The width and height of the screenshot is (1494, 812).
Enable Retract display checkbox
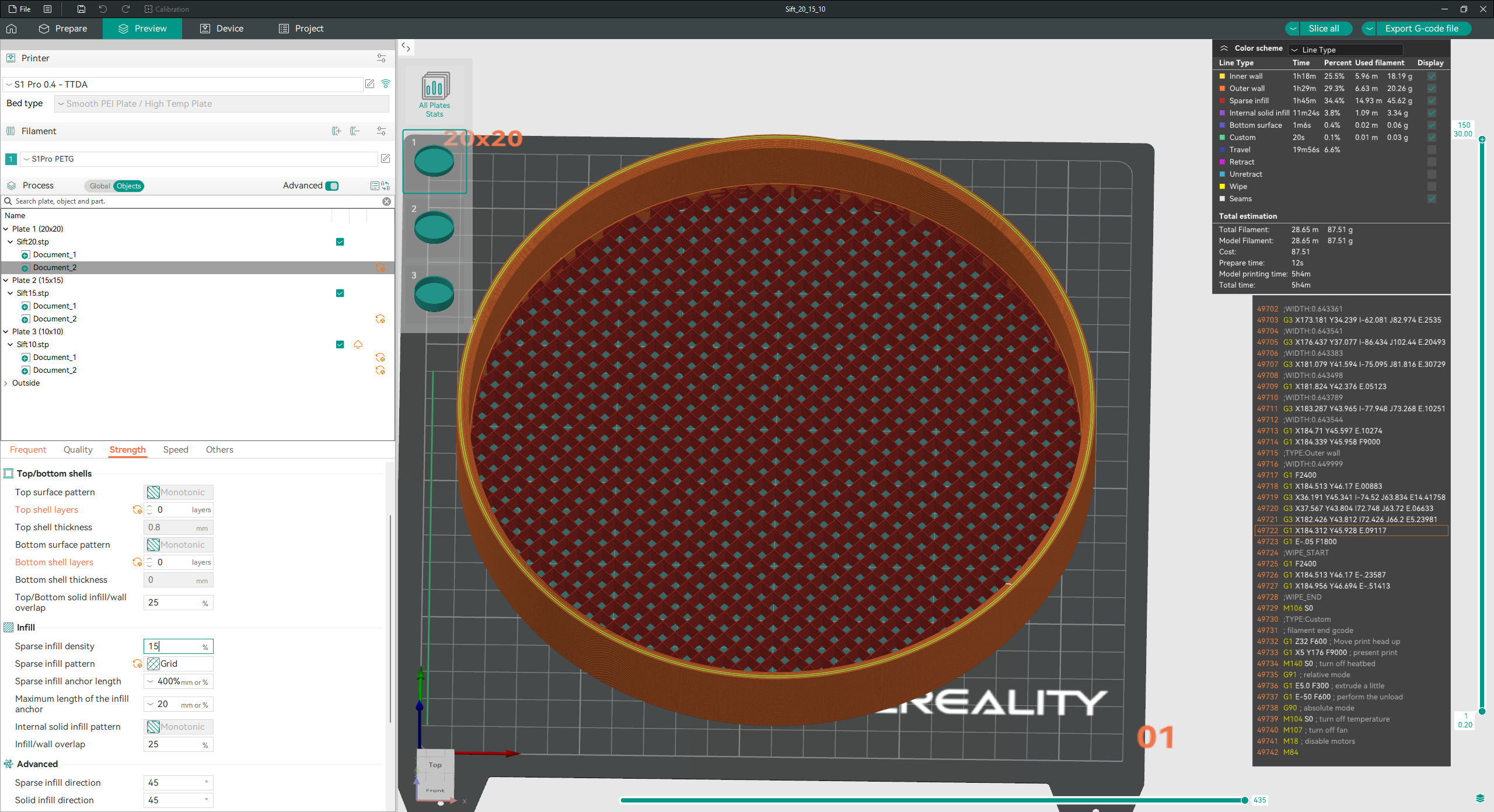pyautogui.click(x=1432, y=162)
